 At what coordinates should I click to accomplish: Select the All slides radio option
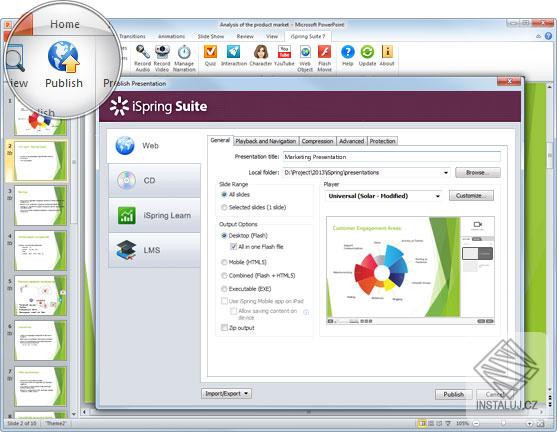(224, 194)
